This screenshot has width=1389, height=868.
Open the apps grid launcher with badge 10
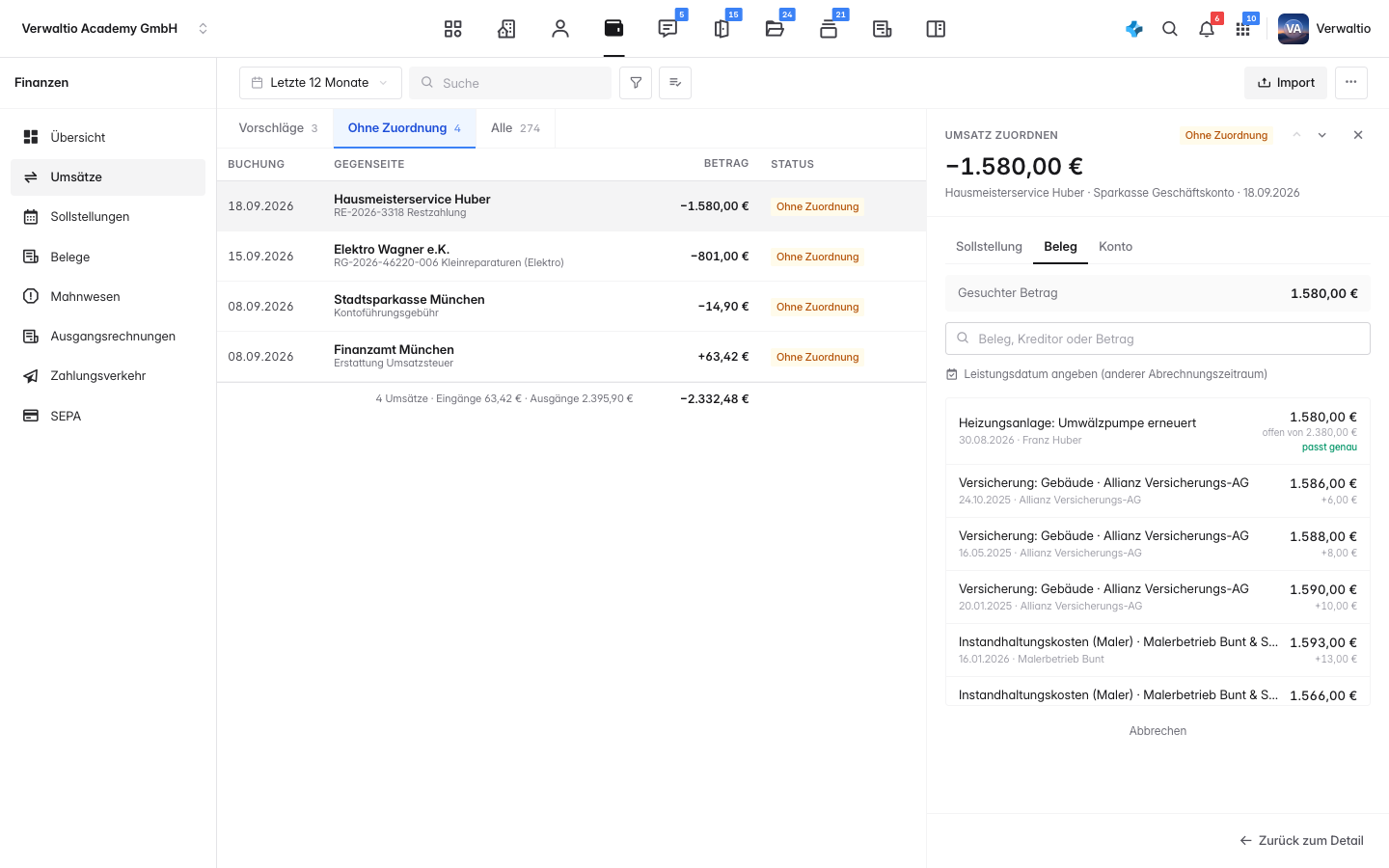pos(1243,29)
